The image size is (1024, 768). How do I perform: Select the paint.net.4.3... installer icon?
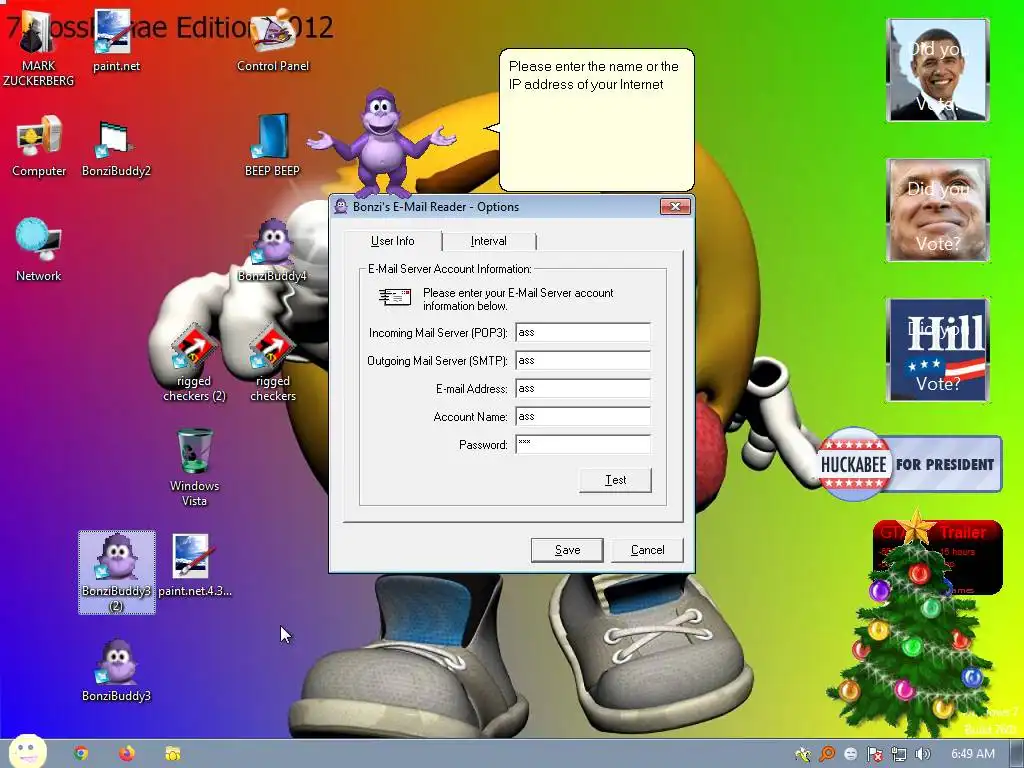tap(194, 566)
